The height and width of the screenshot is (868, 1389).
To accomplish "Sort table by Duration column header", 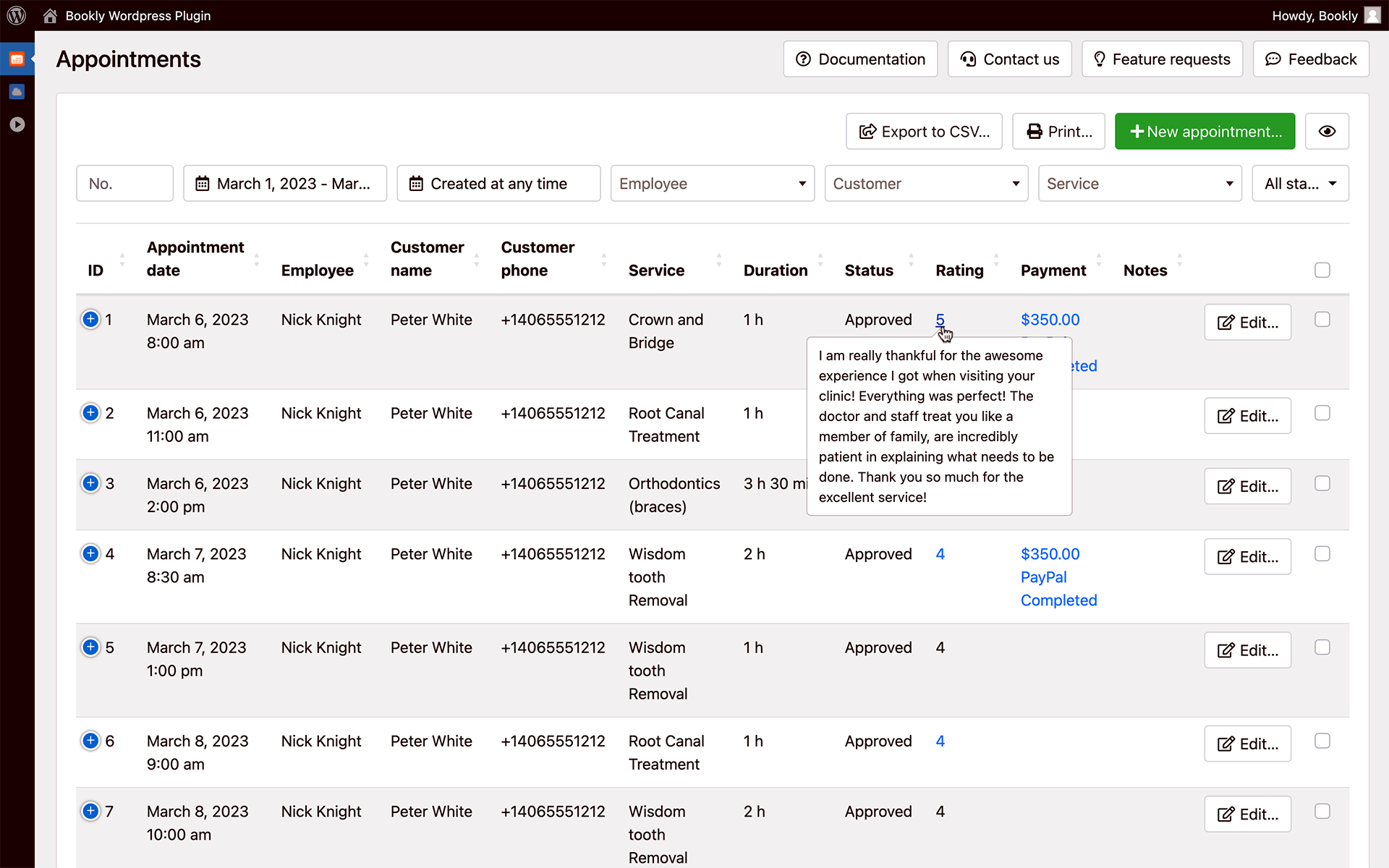I will tap(776, 270).
